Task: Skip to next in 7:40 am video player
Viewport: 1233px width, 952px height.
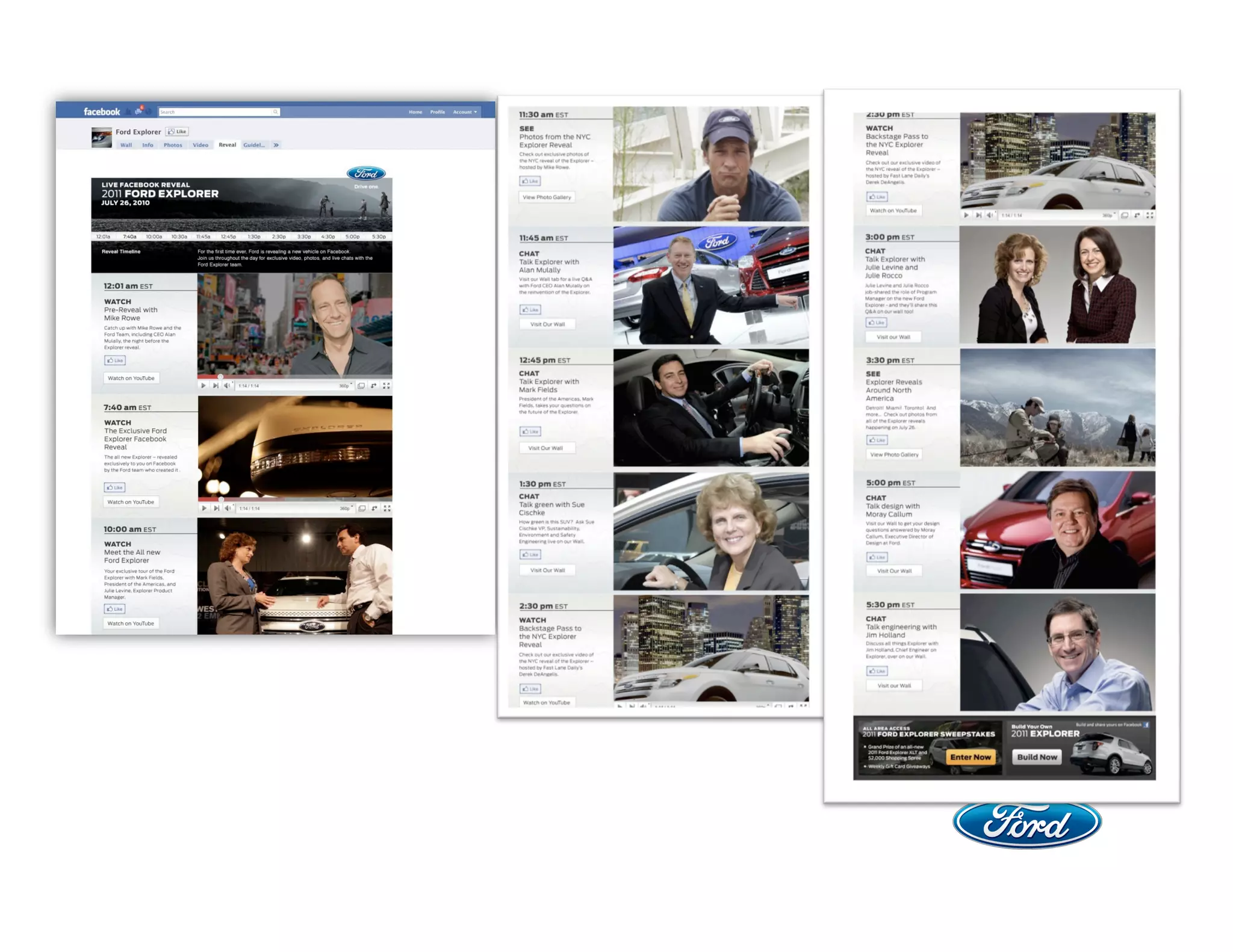Action: pos(216,508)
